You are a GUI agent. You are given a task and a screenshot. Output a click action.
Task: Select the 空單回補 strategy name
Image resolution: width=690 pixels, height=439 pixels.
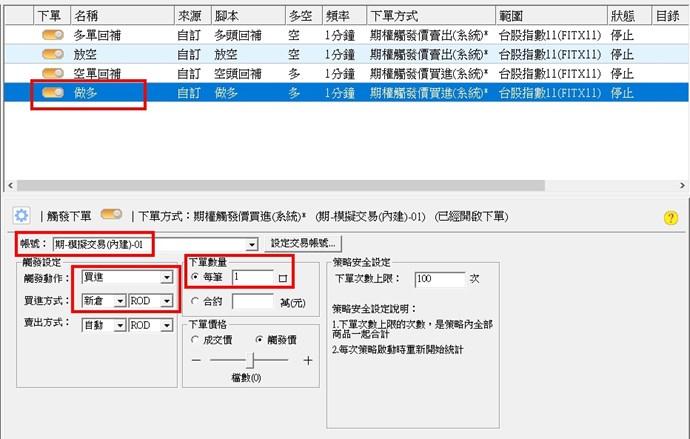click(97, 73)
